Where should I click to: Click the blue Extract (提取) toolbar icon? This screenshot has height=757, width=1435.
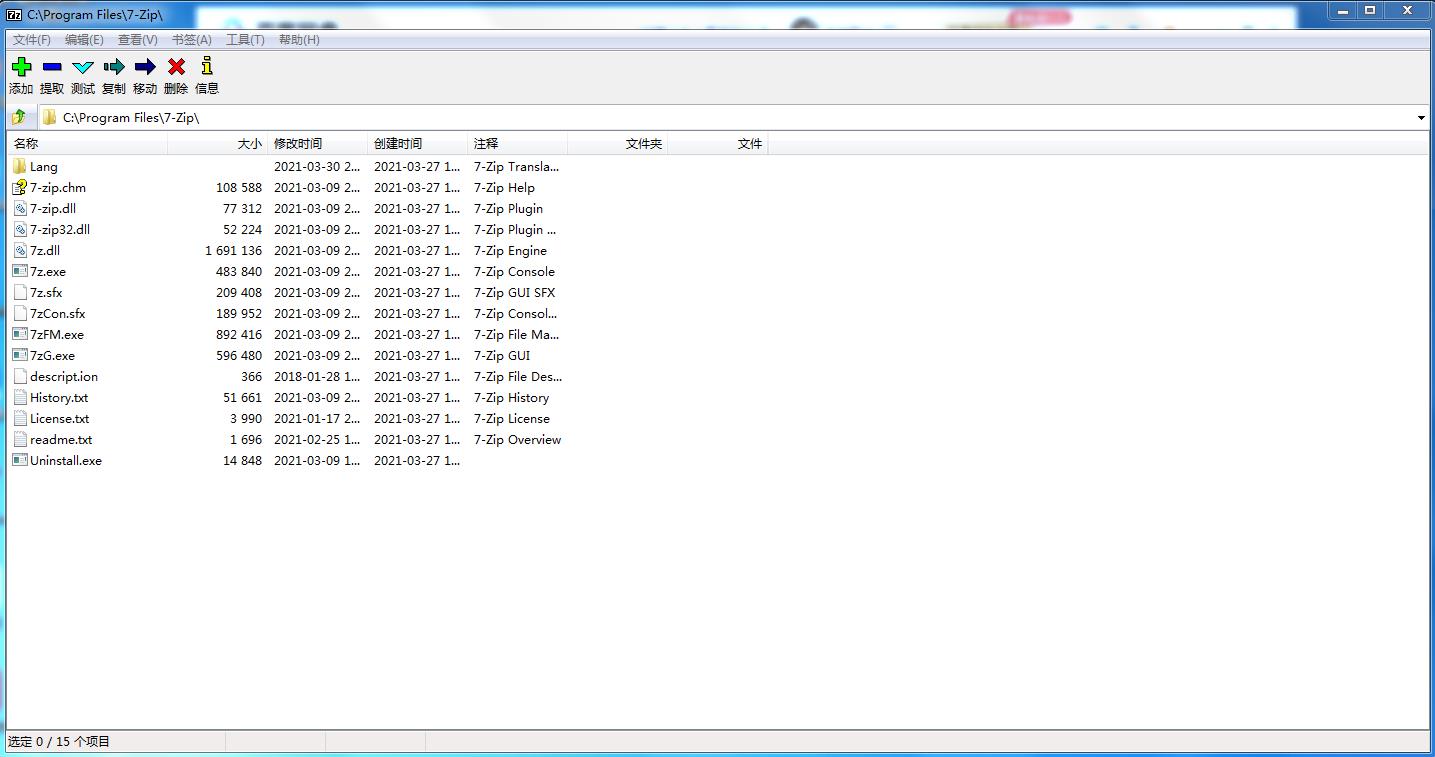coord(52,67)
